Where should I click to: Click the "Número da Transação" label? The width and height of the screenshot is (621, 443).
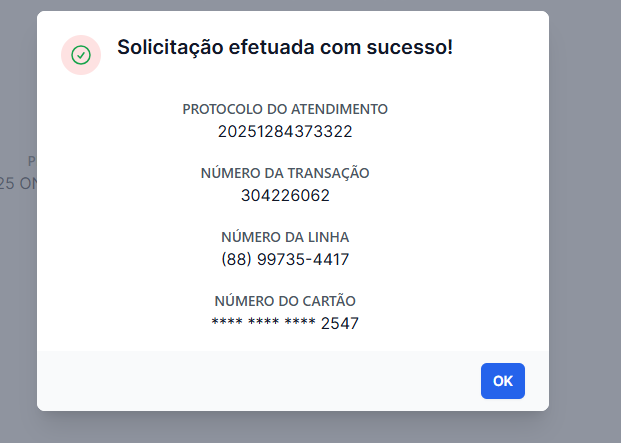(x=285, y=172)
